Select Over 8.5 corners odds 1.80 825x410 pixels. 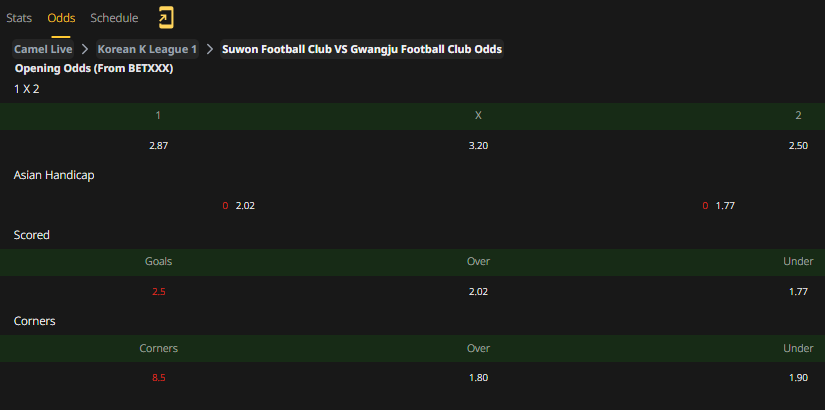(x=478, y=378)
